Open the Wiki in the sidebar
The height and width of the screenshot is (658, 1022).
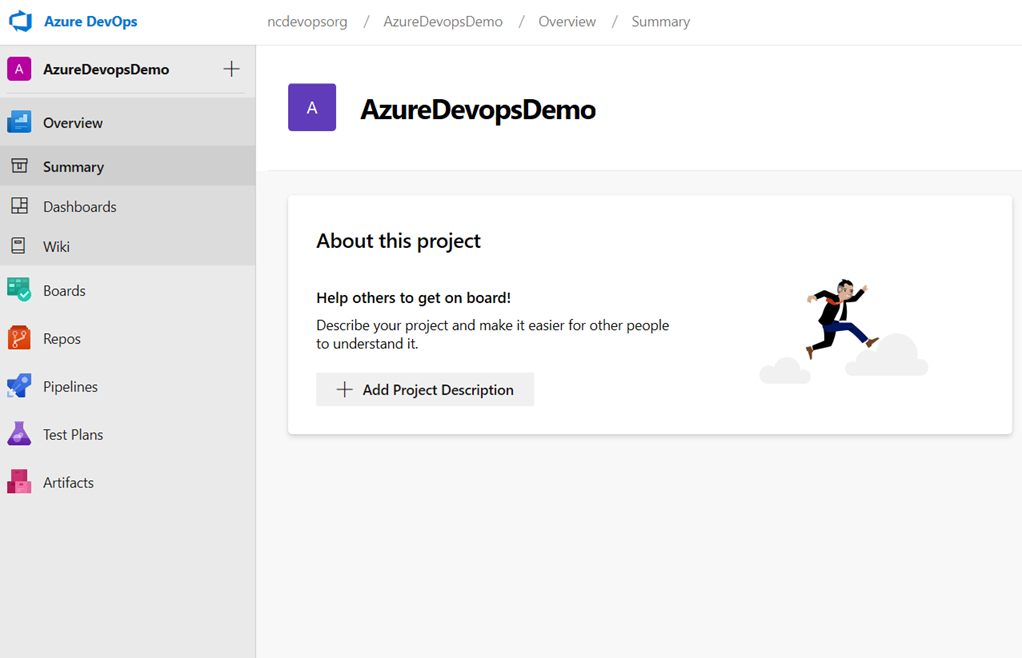coord(128,246)
